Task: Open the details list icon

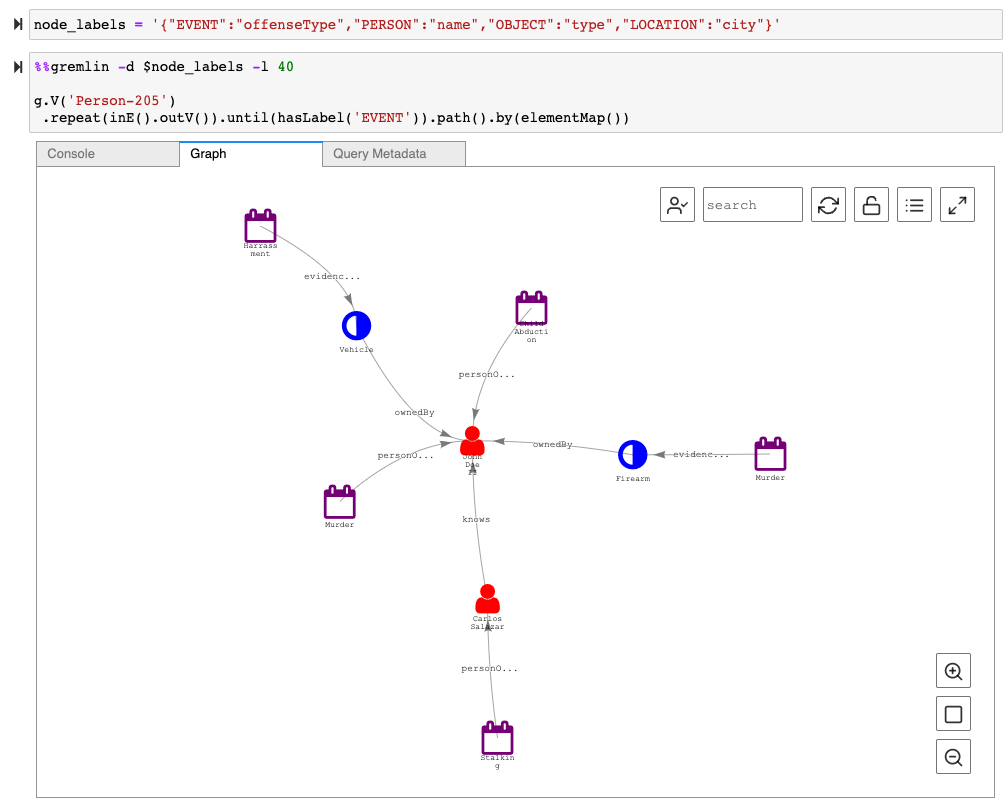Action: (914, 205)
